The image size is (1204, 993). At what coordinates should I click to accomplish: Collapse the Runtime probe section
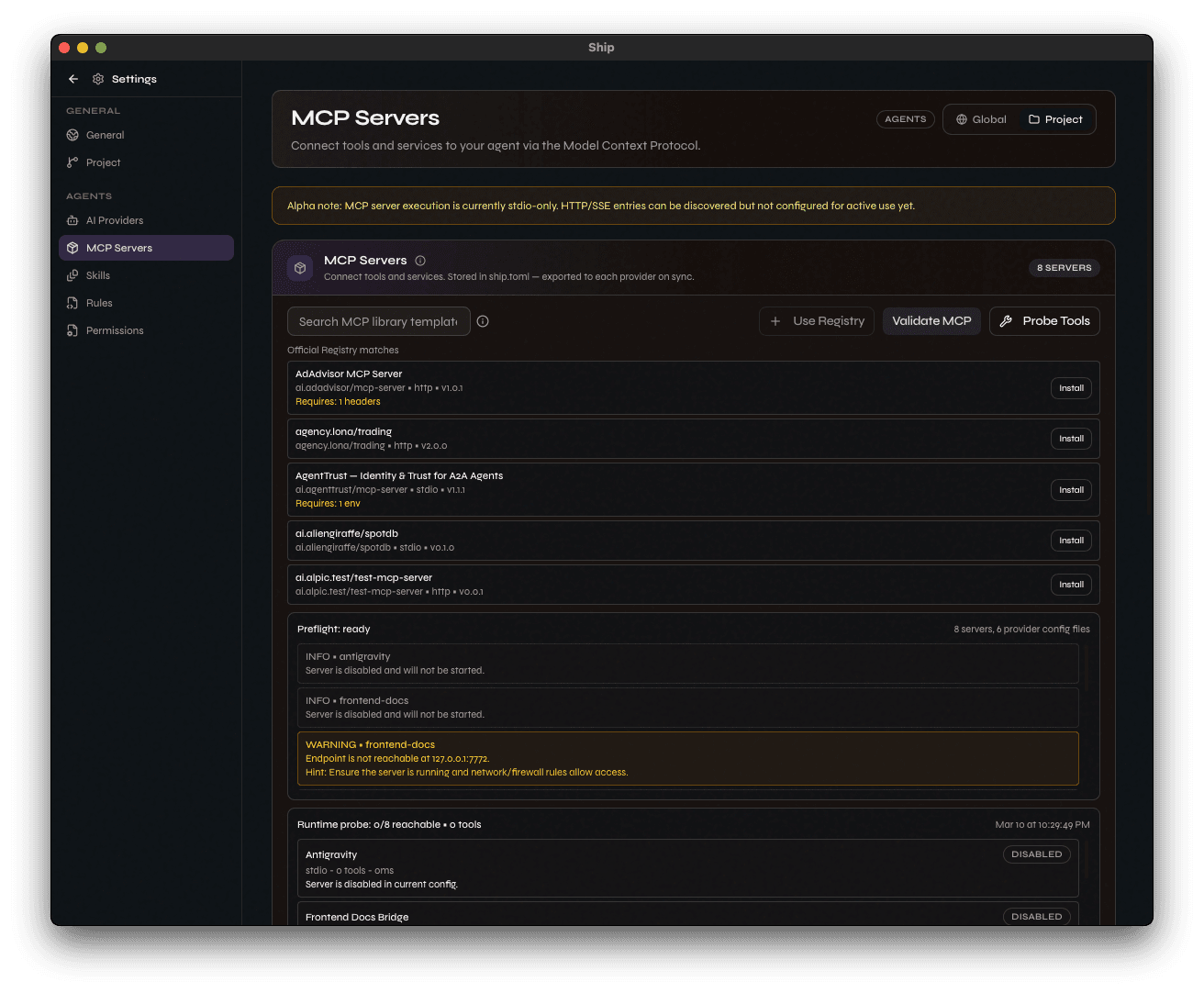pos(390,824)
